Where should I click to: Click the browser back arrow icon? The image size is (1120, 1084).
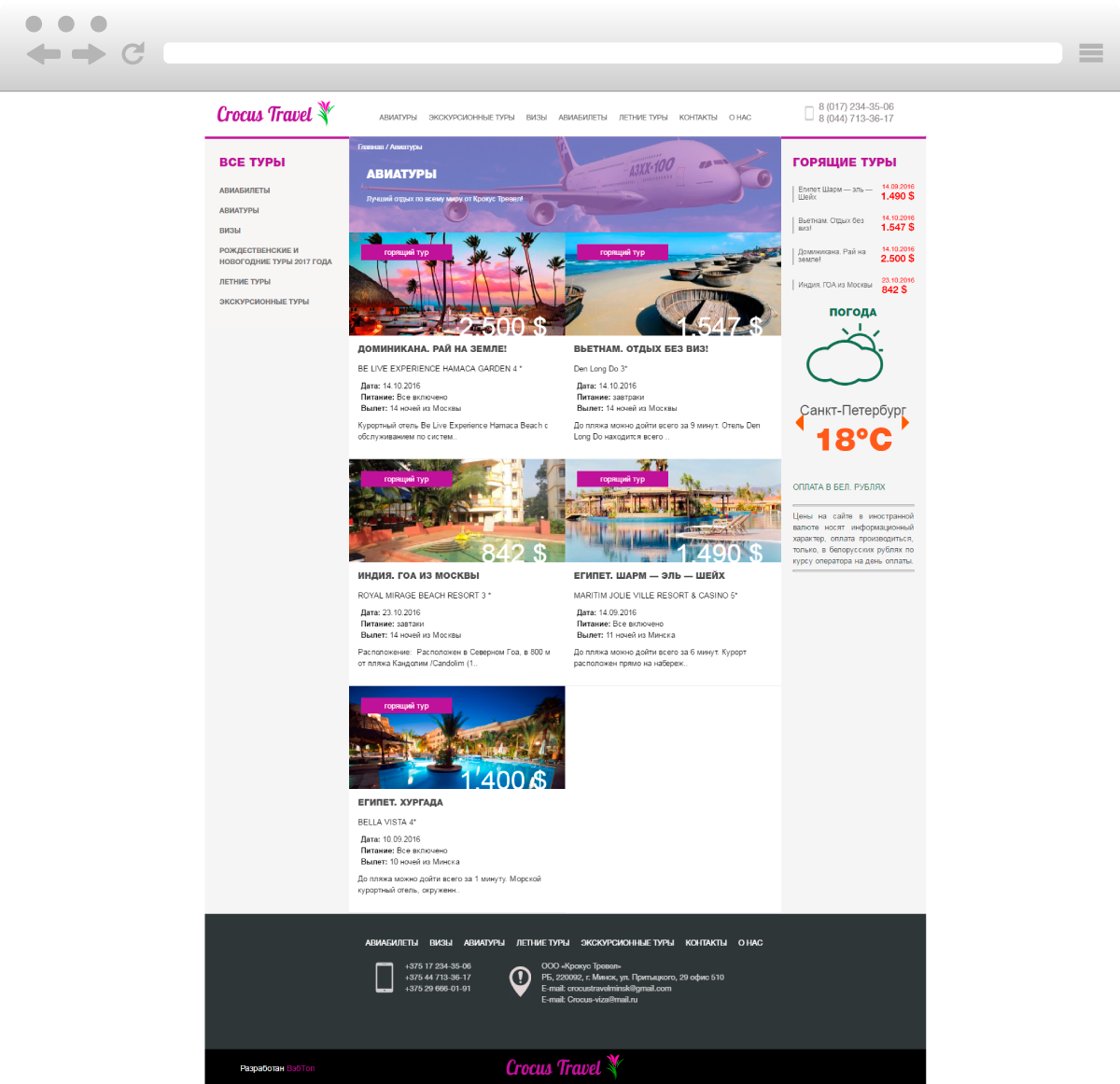click(x=43, y=54)
